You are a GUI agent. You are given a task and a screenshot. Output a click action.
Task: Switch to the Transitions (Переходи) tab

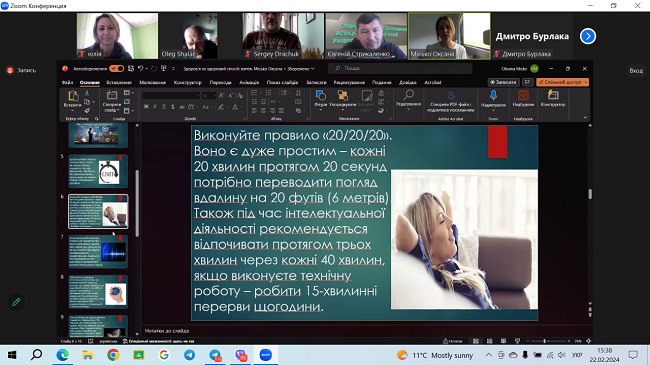pyautogui.click(x=221, y=82)
